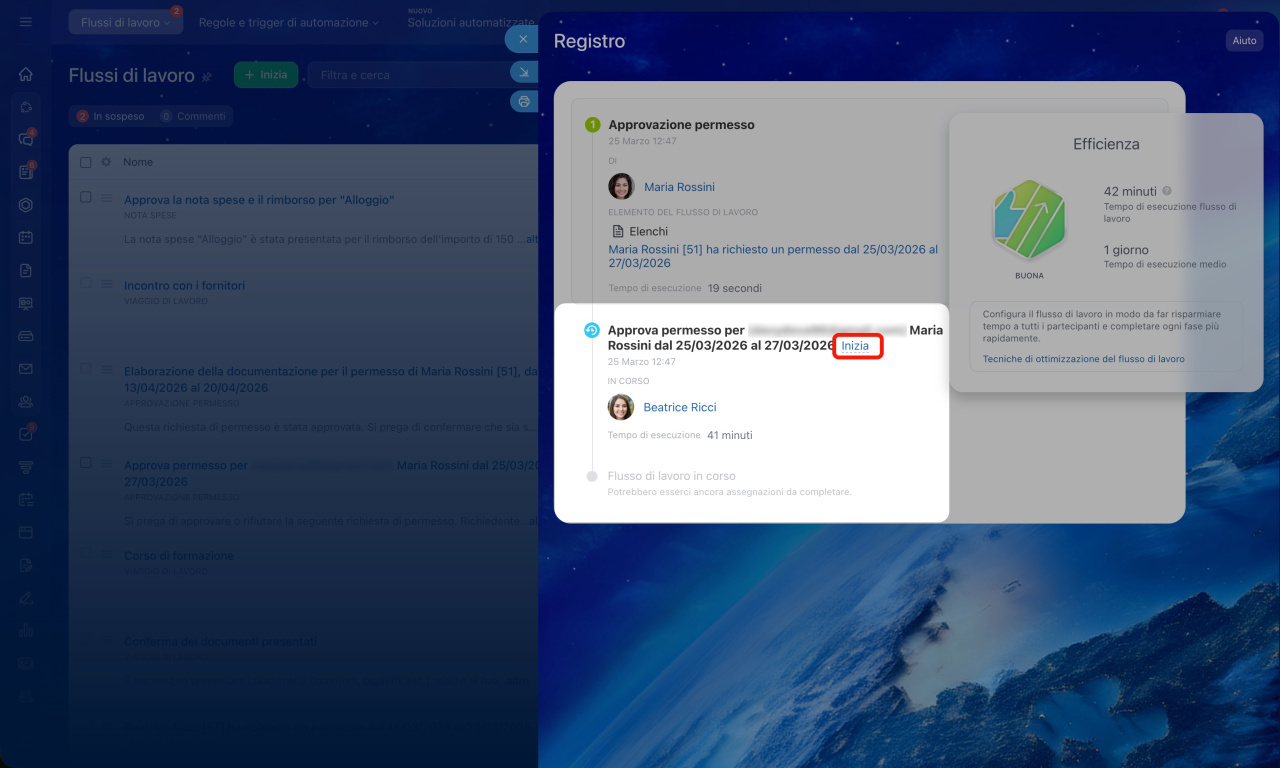1280x768 pixels.
Task: Check the box for Approva la nota spese
Action: point(86,198)
